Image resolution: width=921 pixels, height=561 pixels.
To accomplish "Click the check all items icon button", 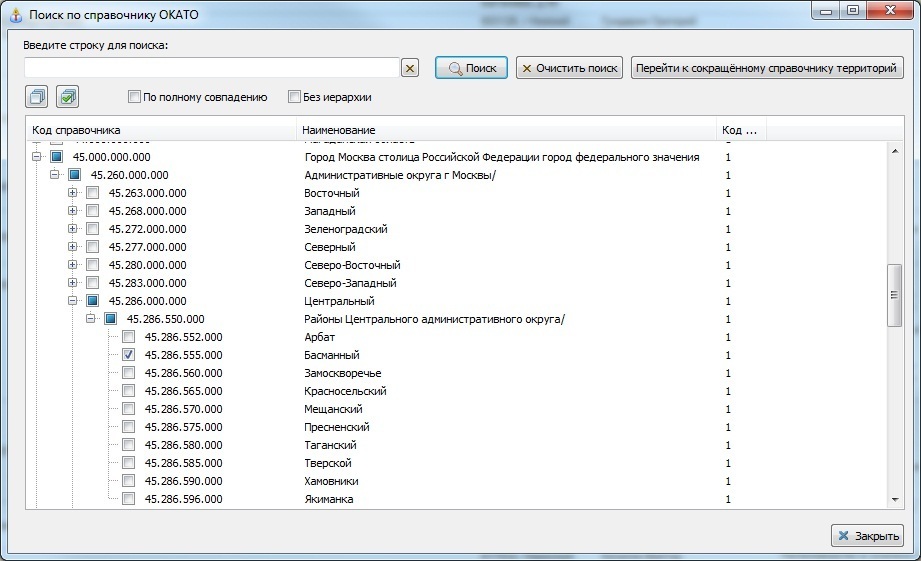I will tap(67, 97).
